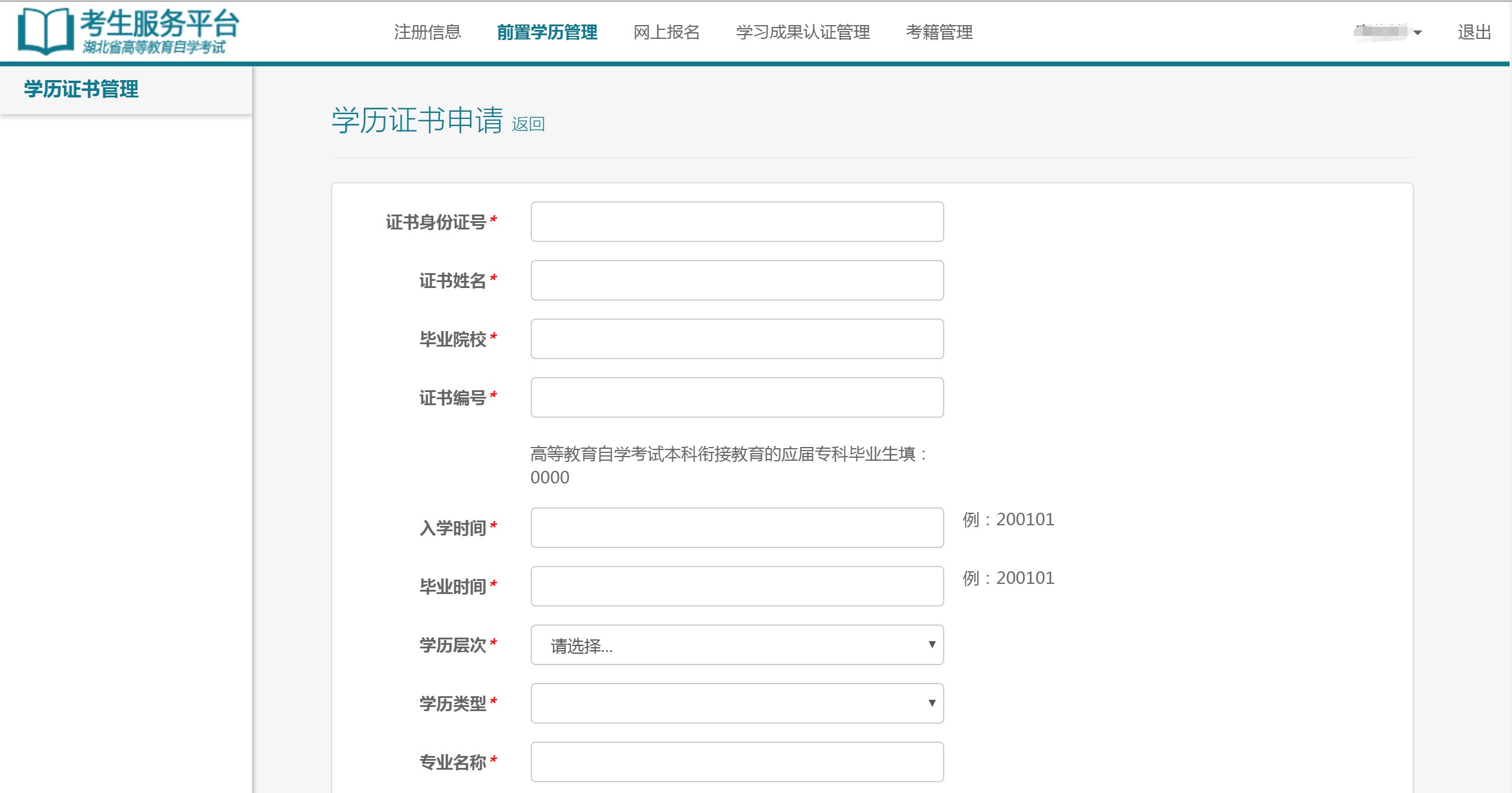Click the 入学时间 text field
1512x793 pixels.
(x=736, y=528)
